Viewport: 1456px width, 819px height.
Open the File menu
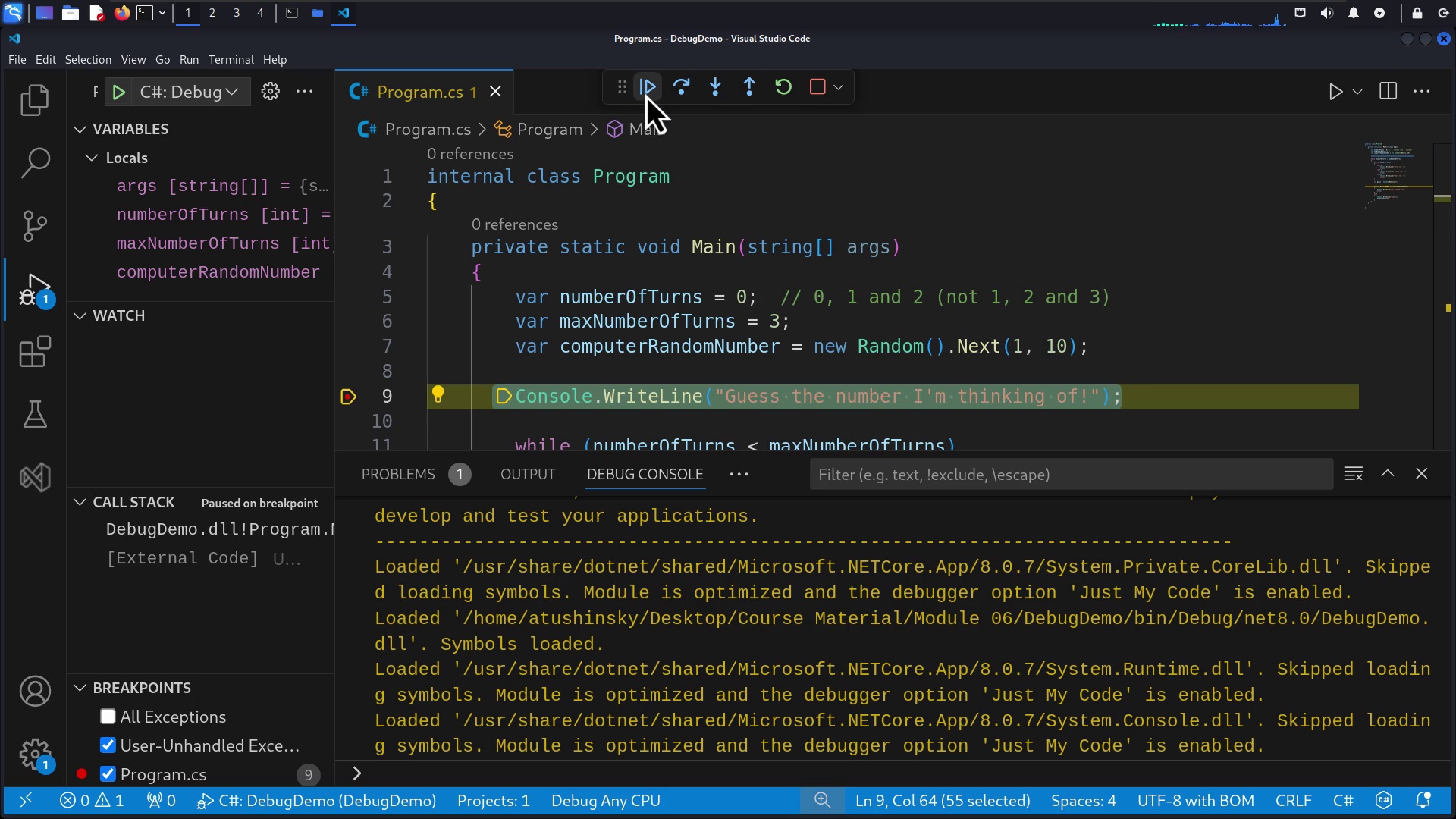pyautogui.click(x=17, y=60)
